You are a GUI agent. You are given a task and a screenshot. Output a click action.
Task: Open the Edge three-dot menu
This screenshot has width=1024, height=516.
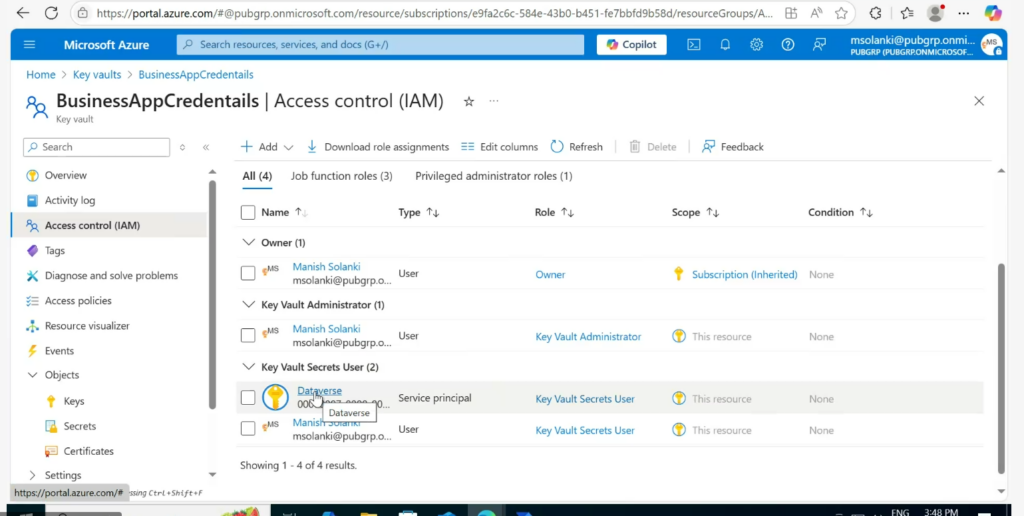(x=964, y=13)
